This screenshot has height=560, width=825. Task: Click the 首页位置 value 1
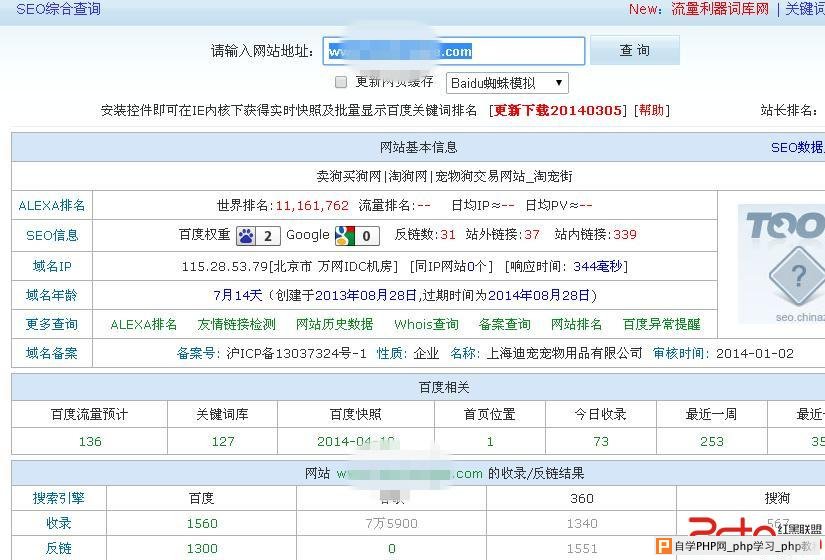490,442
